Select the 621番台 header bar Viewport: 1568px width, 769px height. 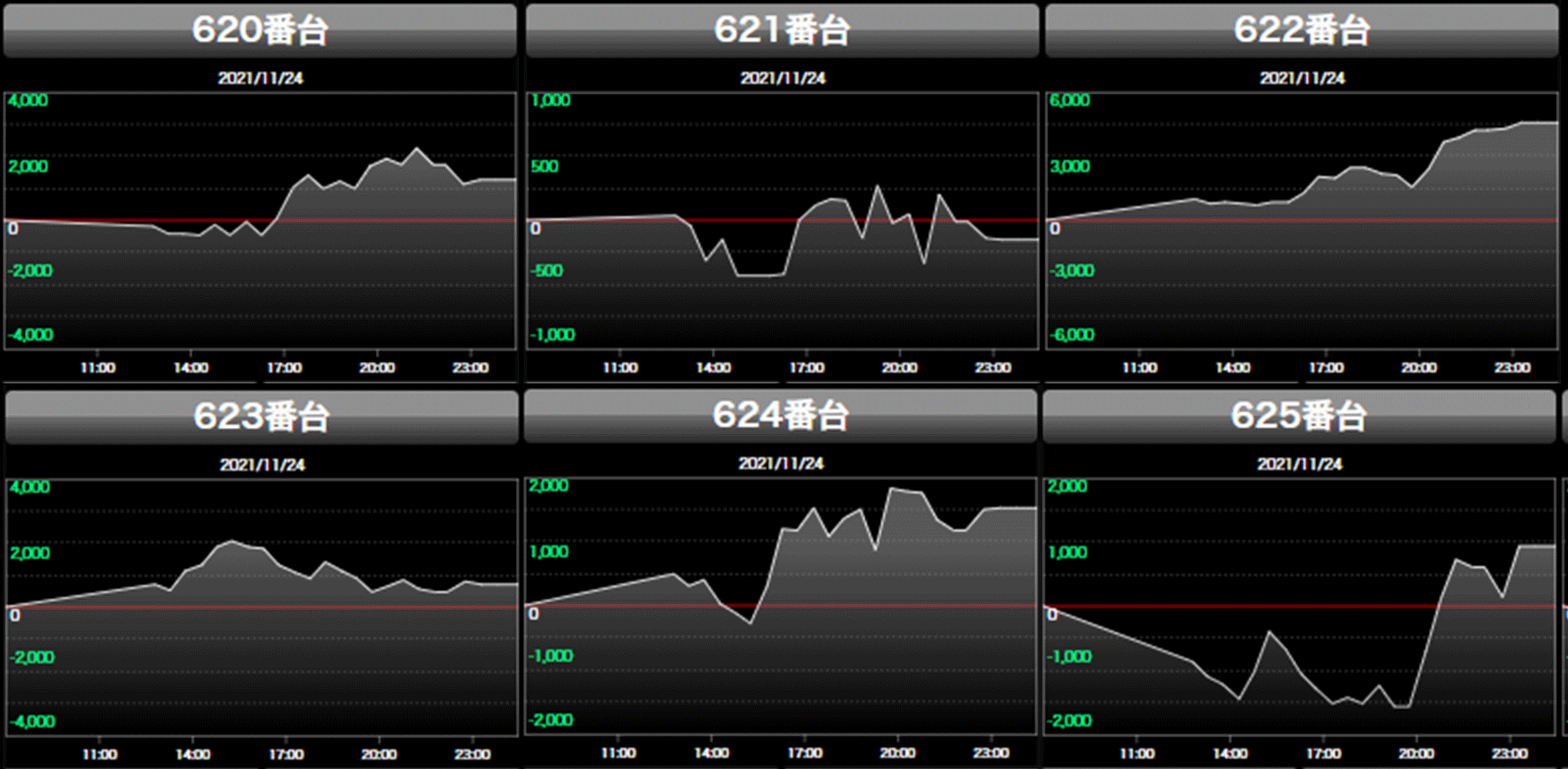tap(782, 31)
